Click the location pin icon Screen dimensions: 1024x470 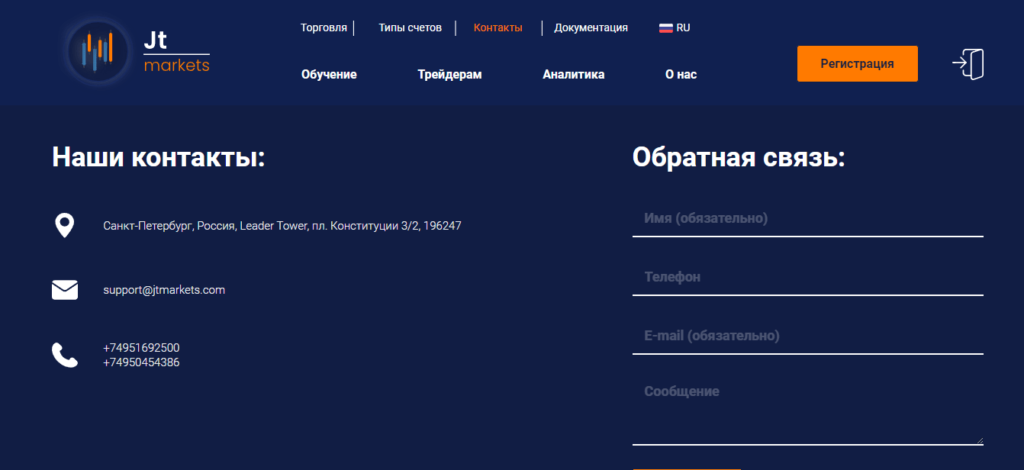[64, 226]
